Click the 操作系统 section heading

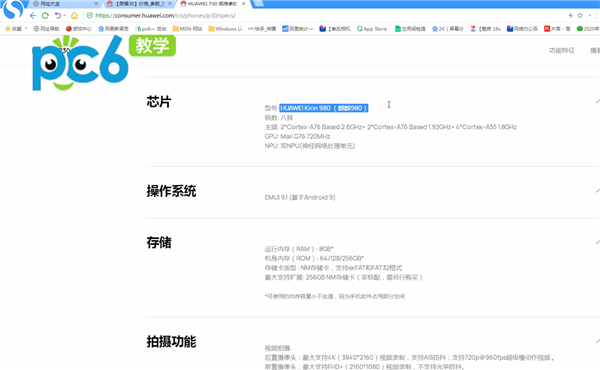click(x=171, y=191)
